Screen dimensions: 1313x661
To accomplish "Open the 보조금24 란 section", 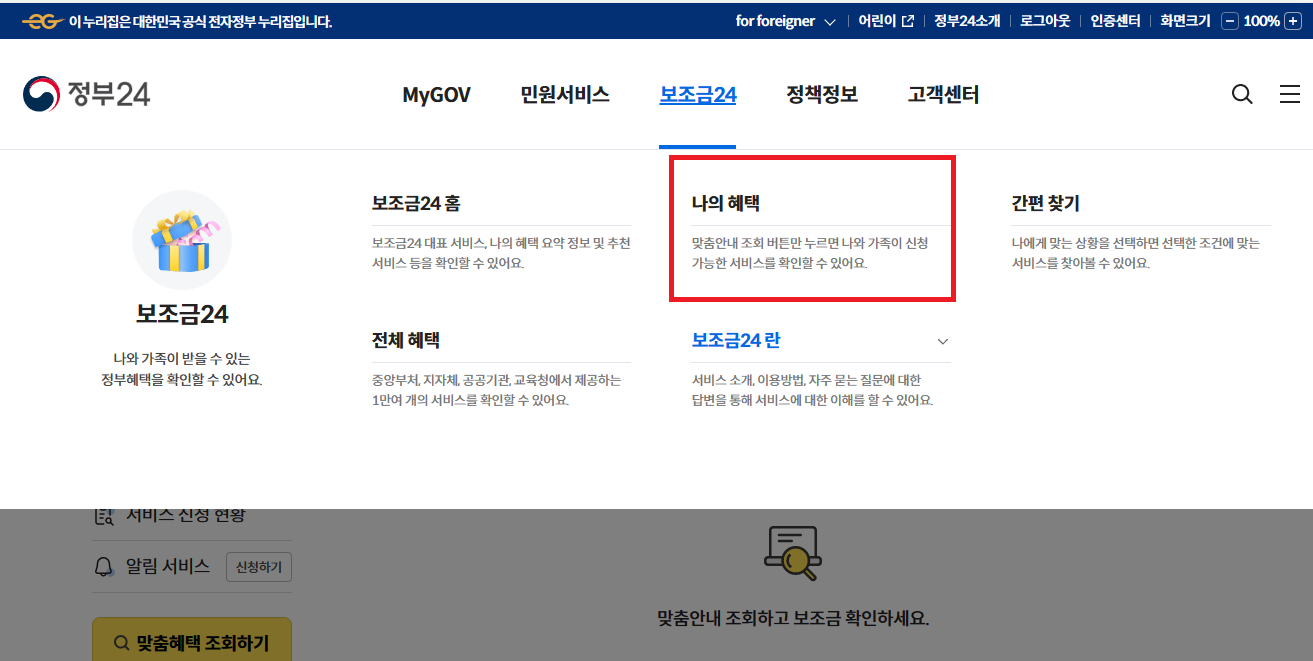I will 736,340.
